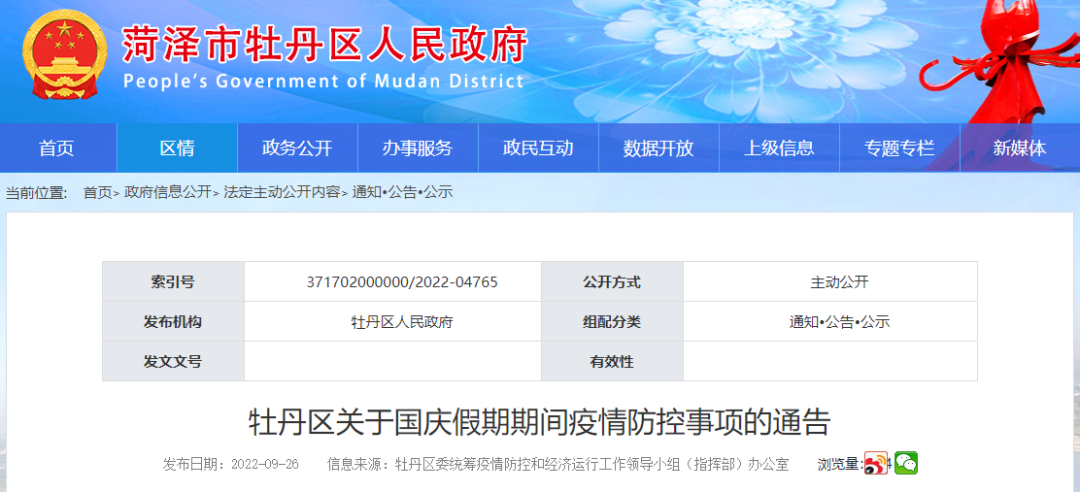Share article via WeChat icon

coord(906,463)
